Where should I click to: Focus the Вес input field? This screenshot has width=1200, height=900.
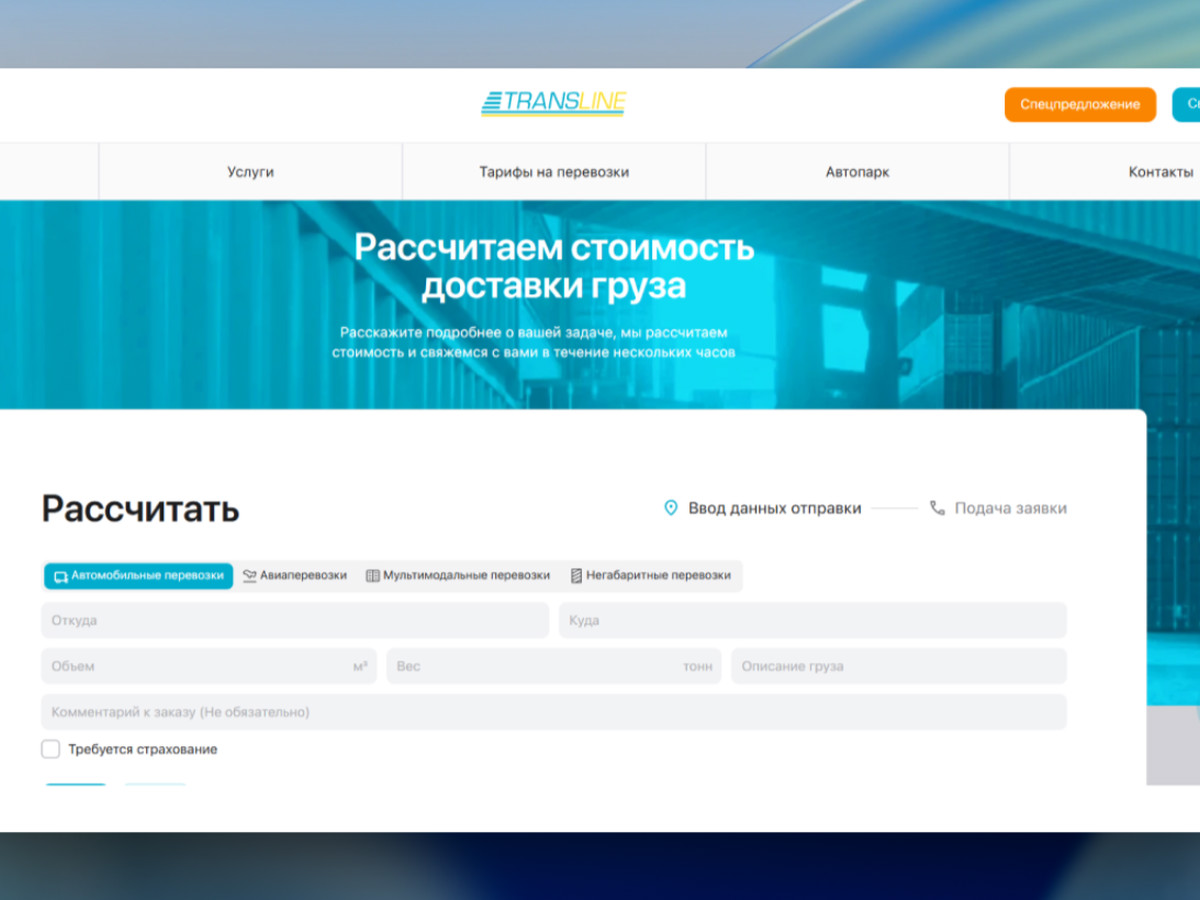coord(554,666)
